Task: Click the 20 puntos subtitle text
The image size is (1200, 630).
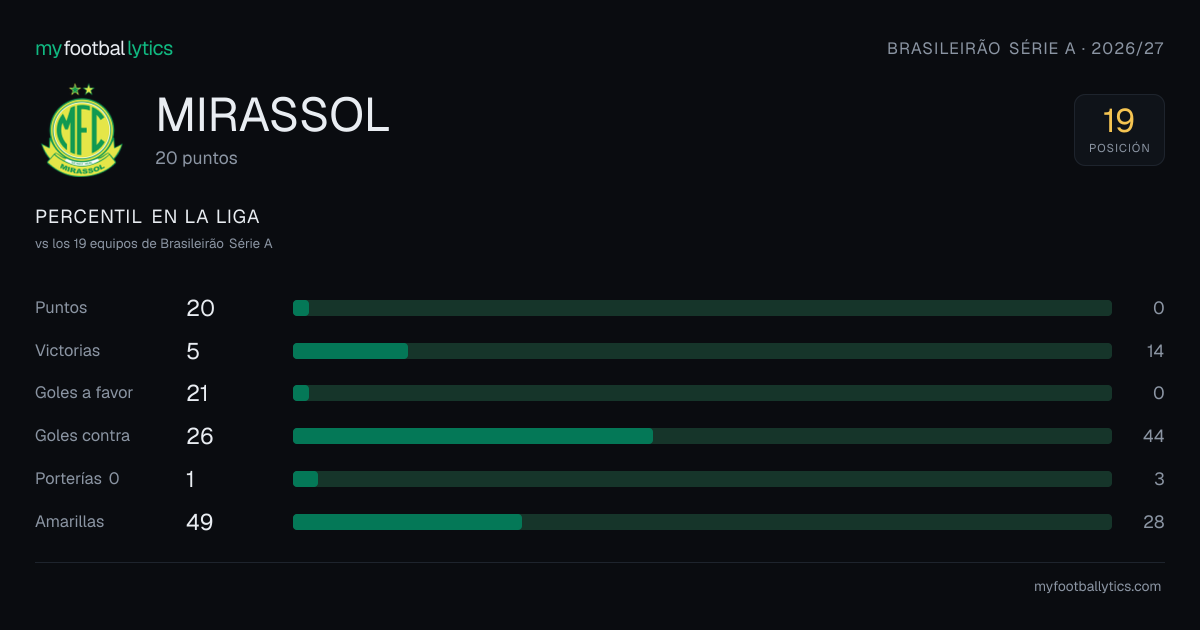Action: 197,158
